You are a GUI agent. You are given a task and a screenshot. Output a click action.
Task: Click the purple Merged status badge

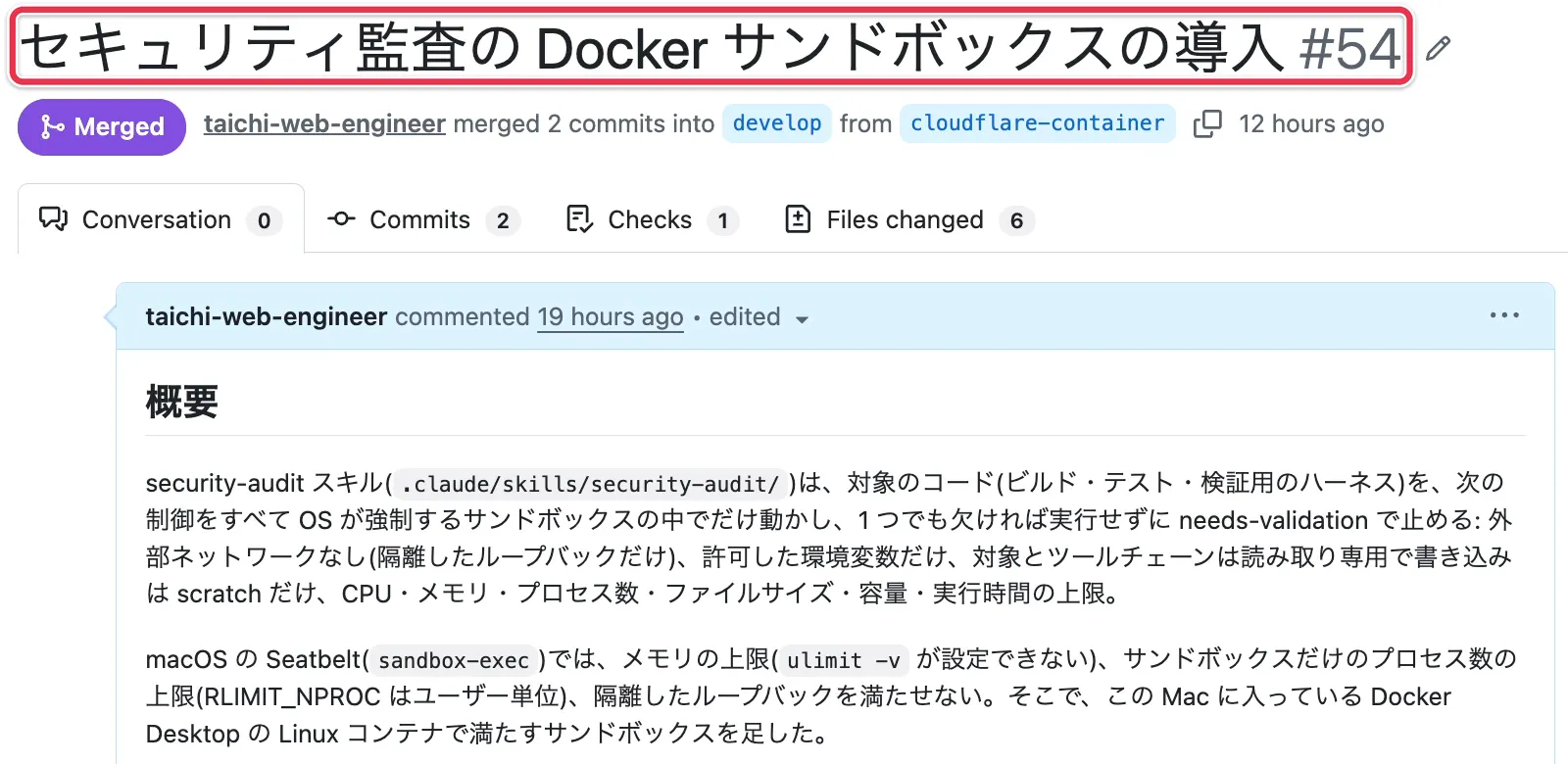pyautogui.click(x=102, y=126)
